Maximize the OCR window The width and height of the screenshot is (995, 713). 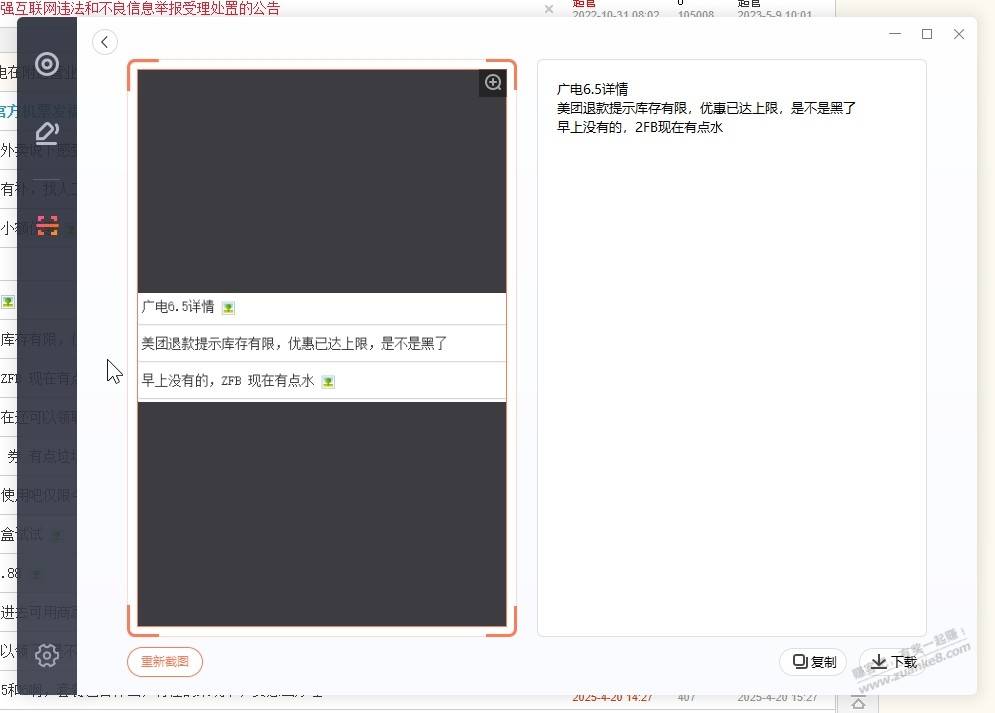(927, 34)
